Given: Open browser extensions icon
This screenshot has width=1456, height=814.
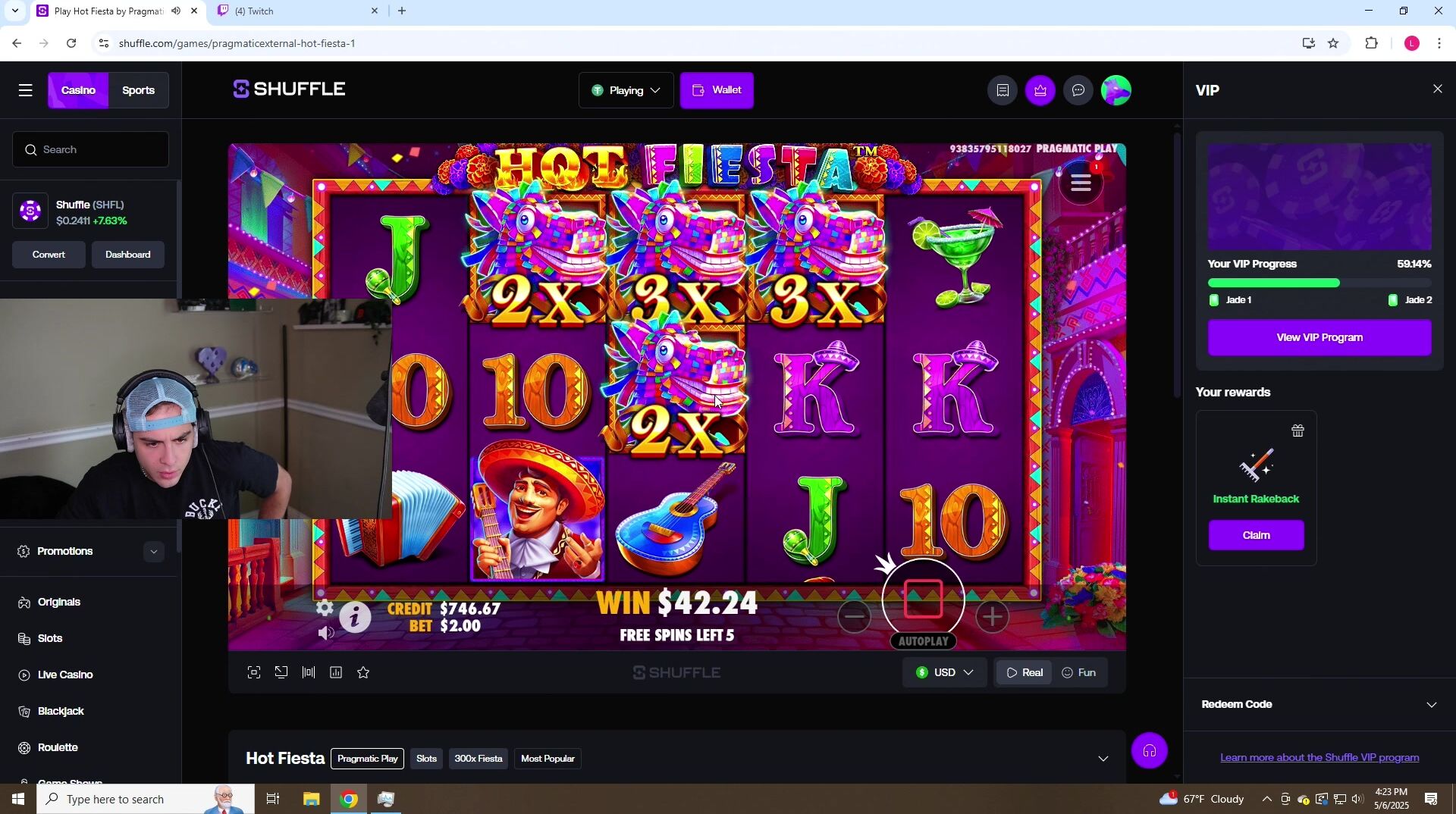Looking at the screenshot, I should (x=1371, y=43).
